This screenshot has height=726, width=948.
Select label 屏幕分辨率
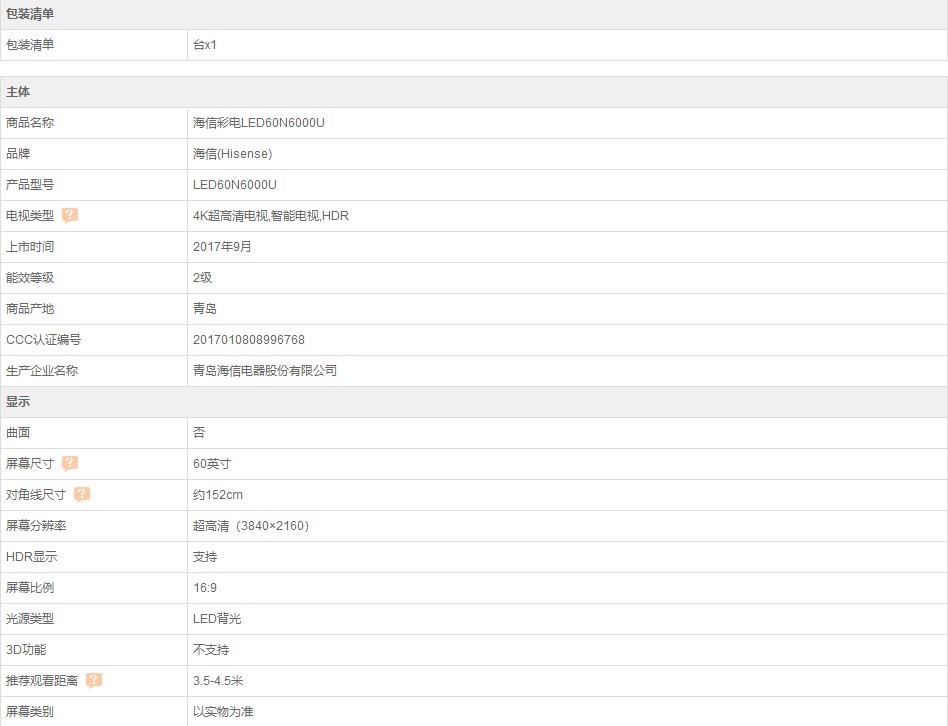36,525
